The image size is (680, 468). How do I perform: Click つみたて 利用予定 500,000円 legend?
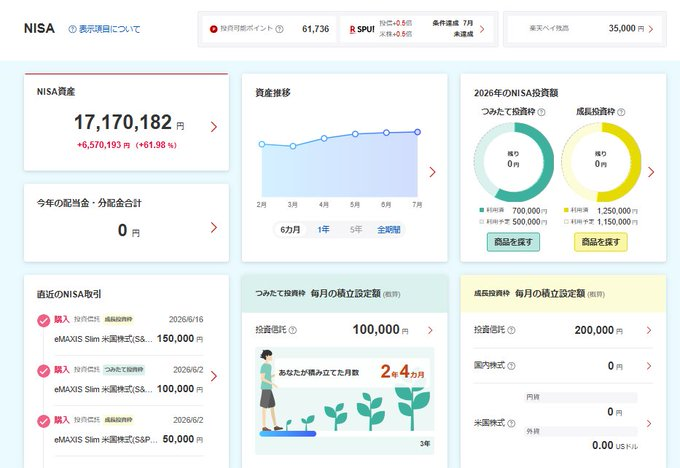513,222
